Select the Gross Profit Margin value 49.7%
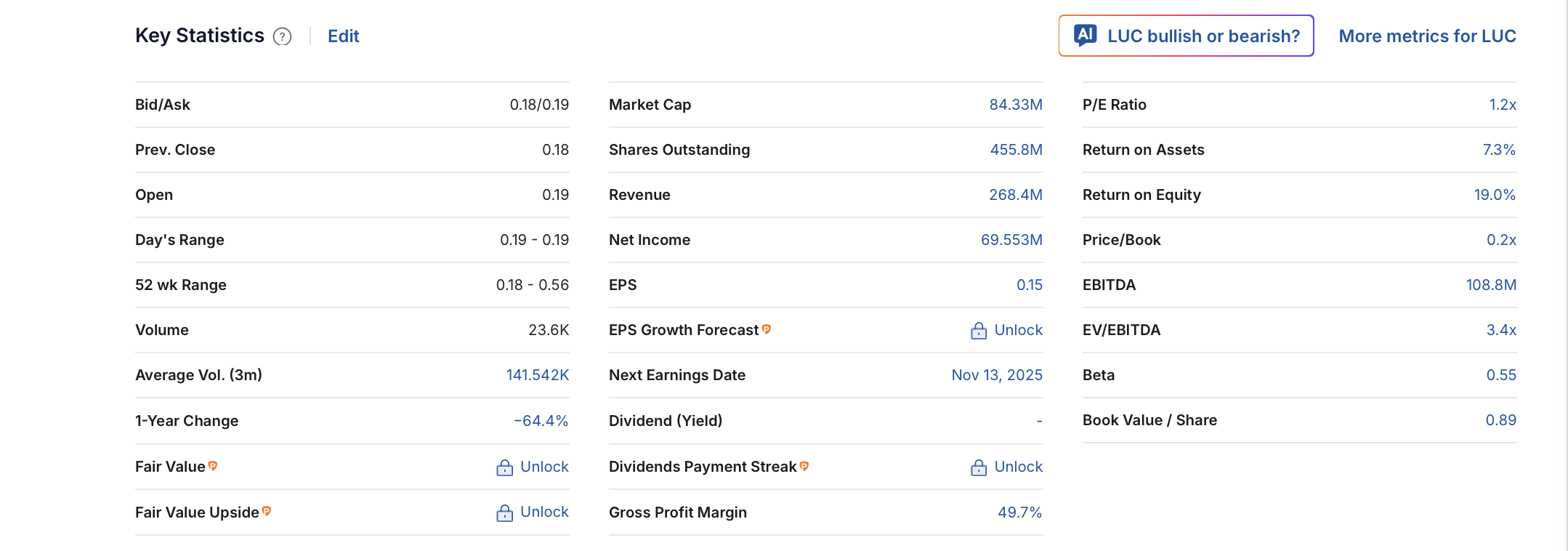Viewport: 1568px width, 551px height. coord(1019,512)
